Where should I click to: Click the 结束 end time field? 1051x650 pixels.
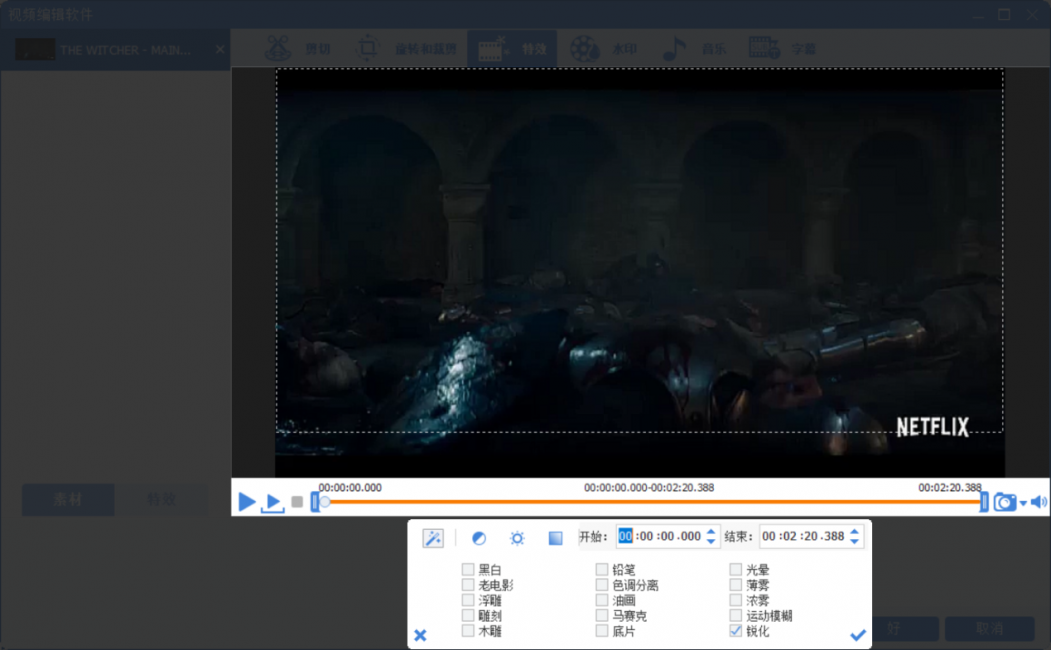coord(802,537)
